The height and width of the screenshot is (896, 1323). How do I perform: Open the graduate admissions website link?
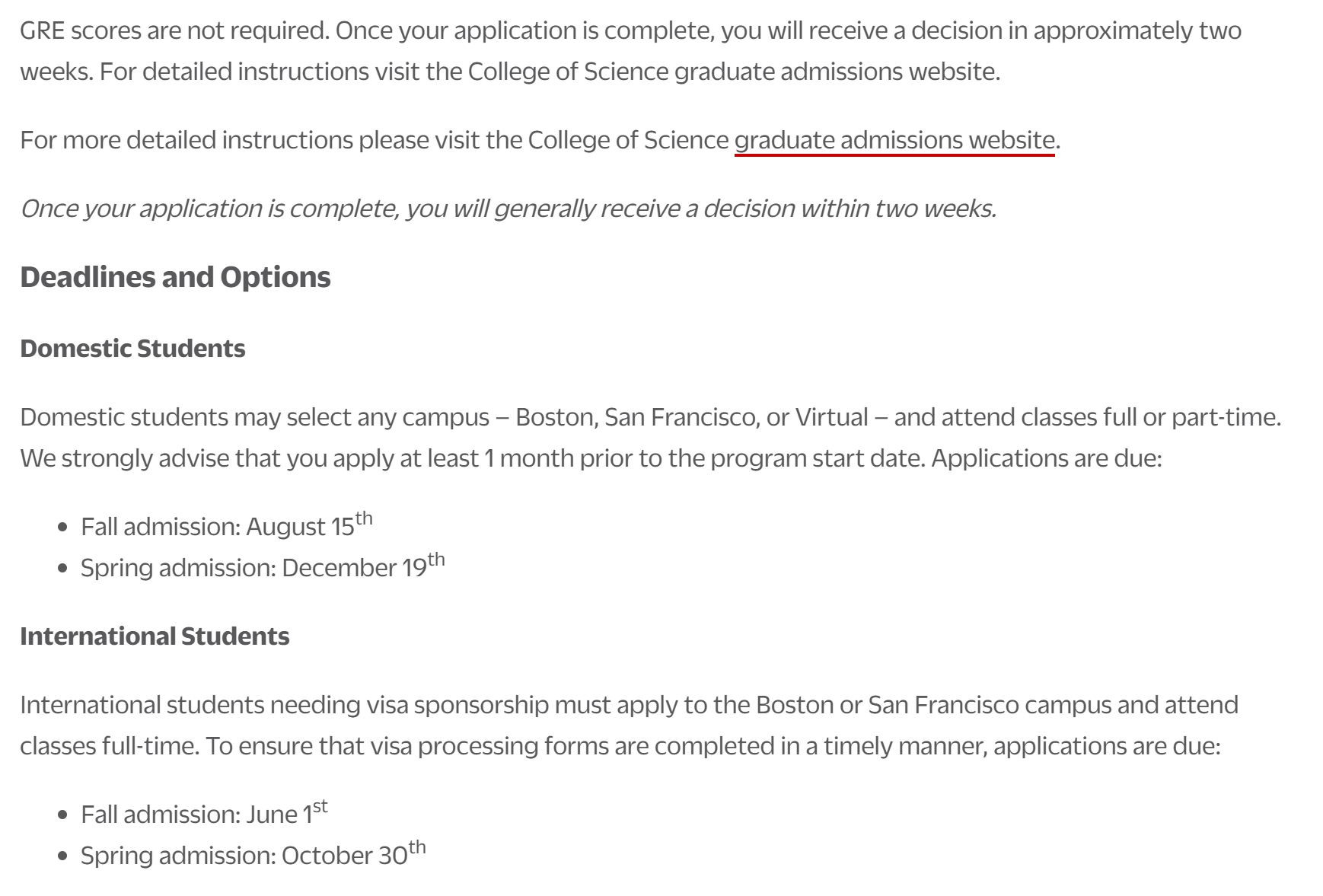coord(894,141)
